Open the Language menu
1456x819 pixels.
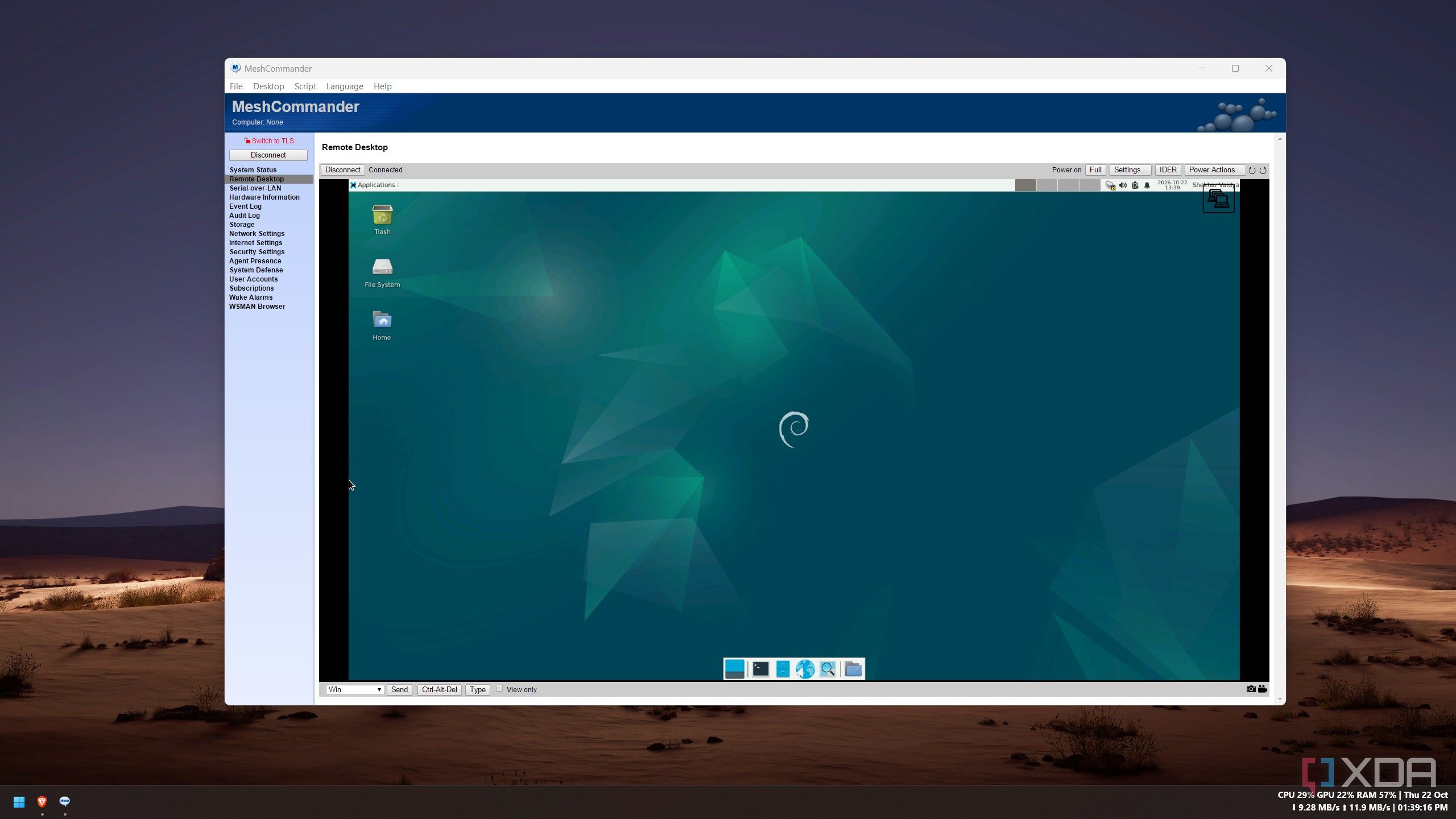click(345, 86)
